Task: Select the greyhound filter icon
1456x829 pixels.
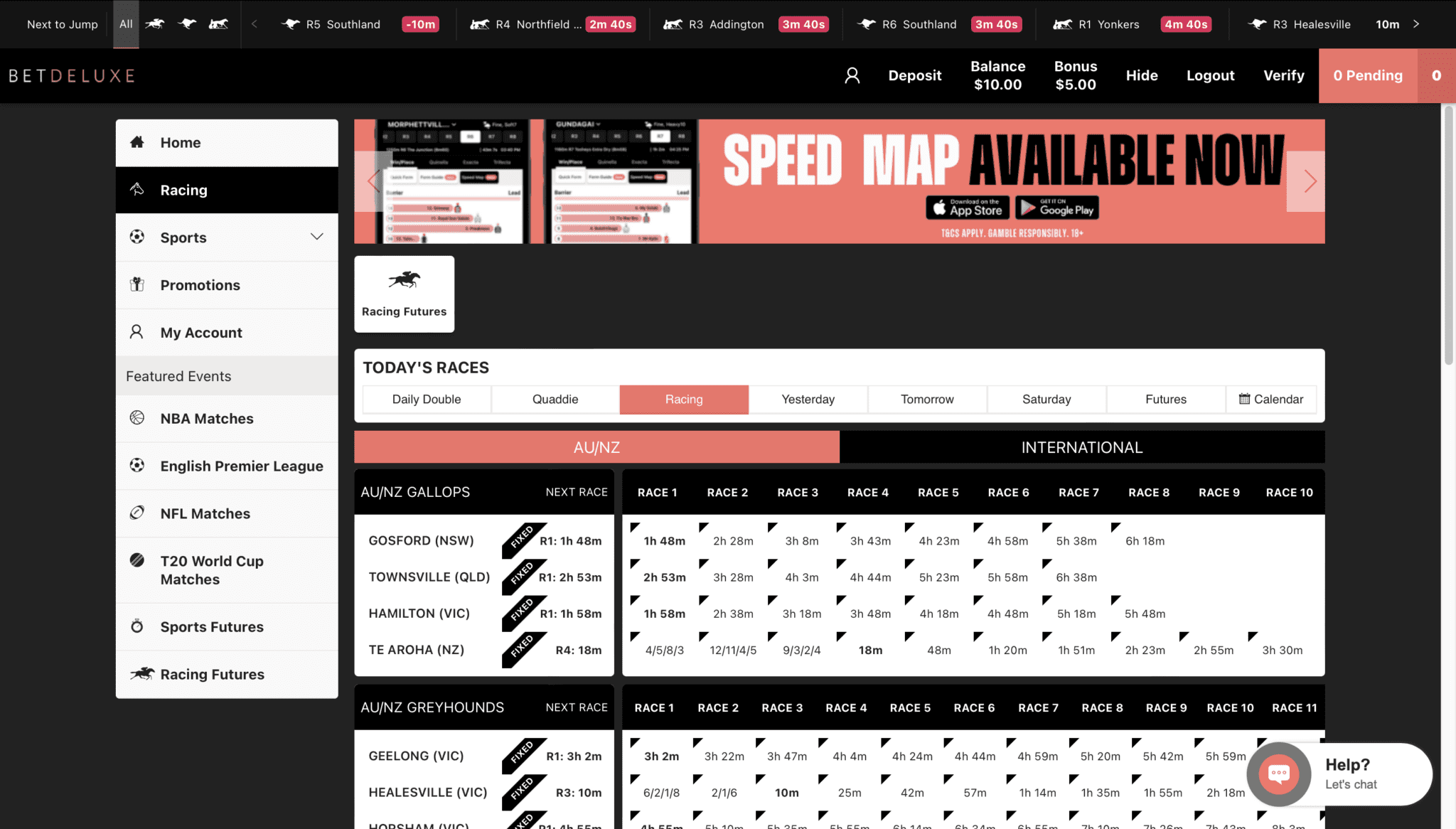Action: click(187, 24)
